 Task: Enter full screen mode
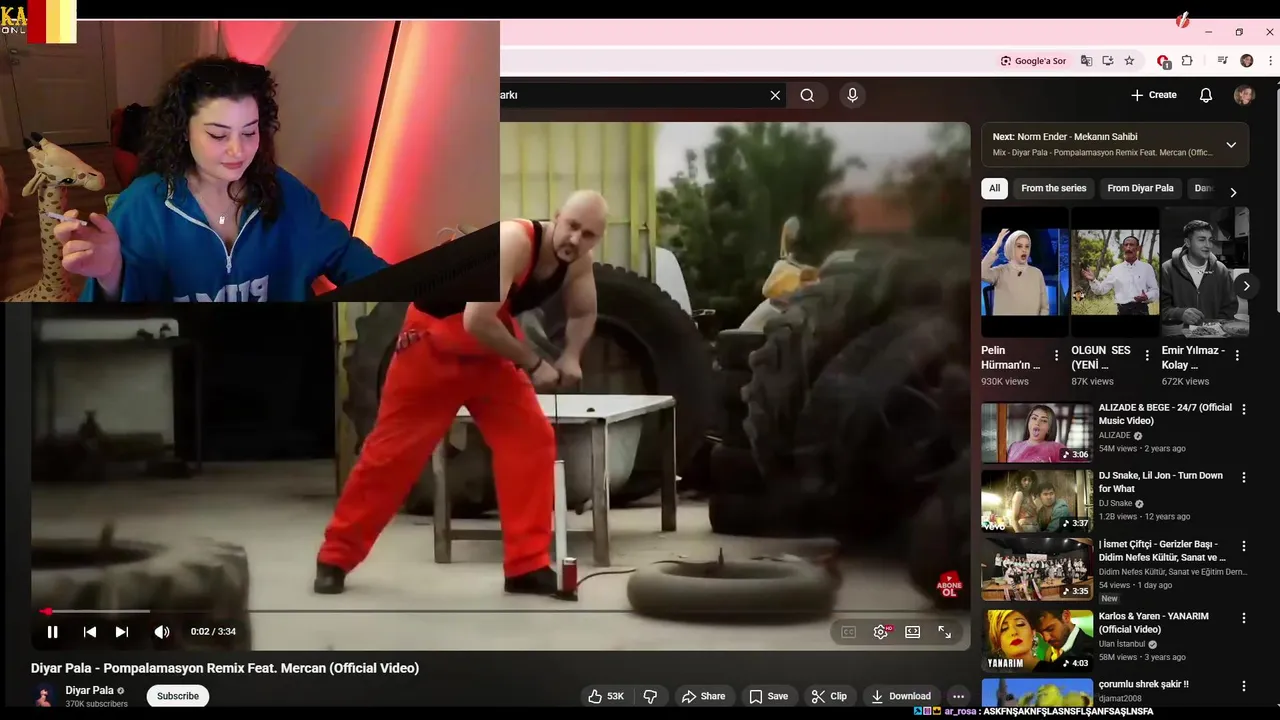(944, 632)
